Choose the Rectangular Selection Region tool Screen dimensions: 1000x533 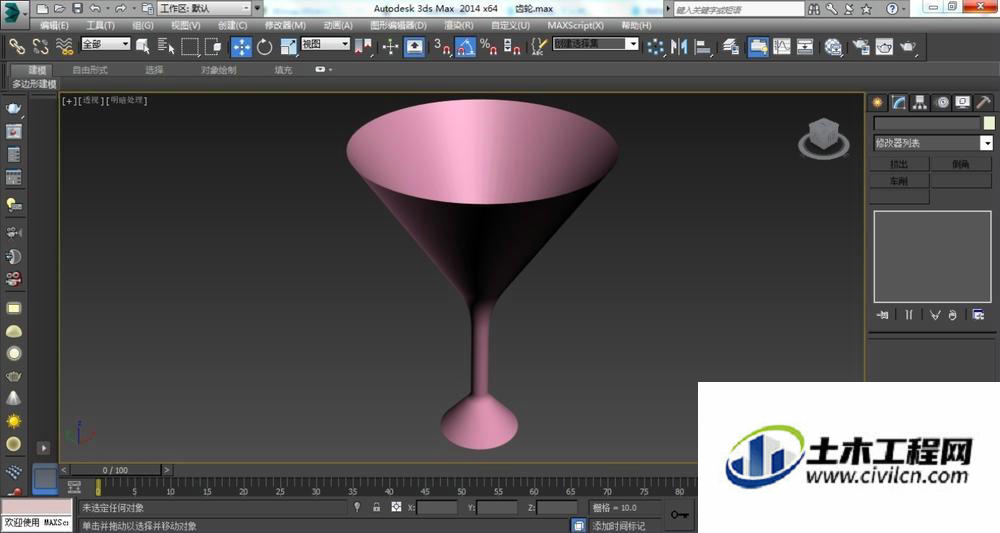click(x=189, y=47)
